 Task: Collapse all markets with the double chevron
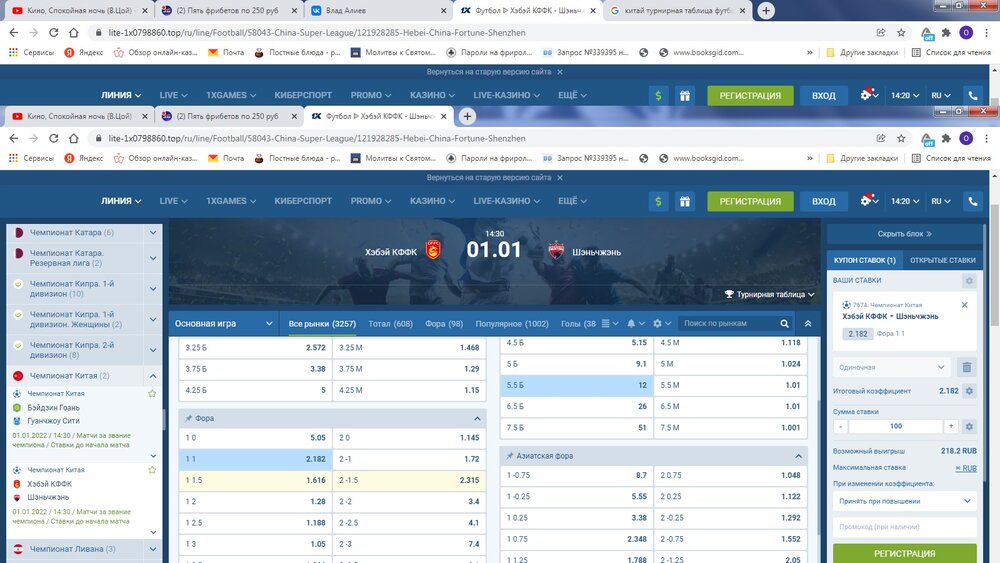pyautogui.click(x=808, y=324)
